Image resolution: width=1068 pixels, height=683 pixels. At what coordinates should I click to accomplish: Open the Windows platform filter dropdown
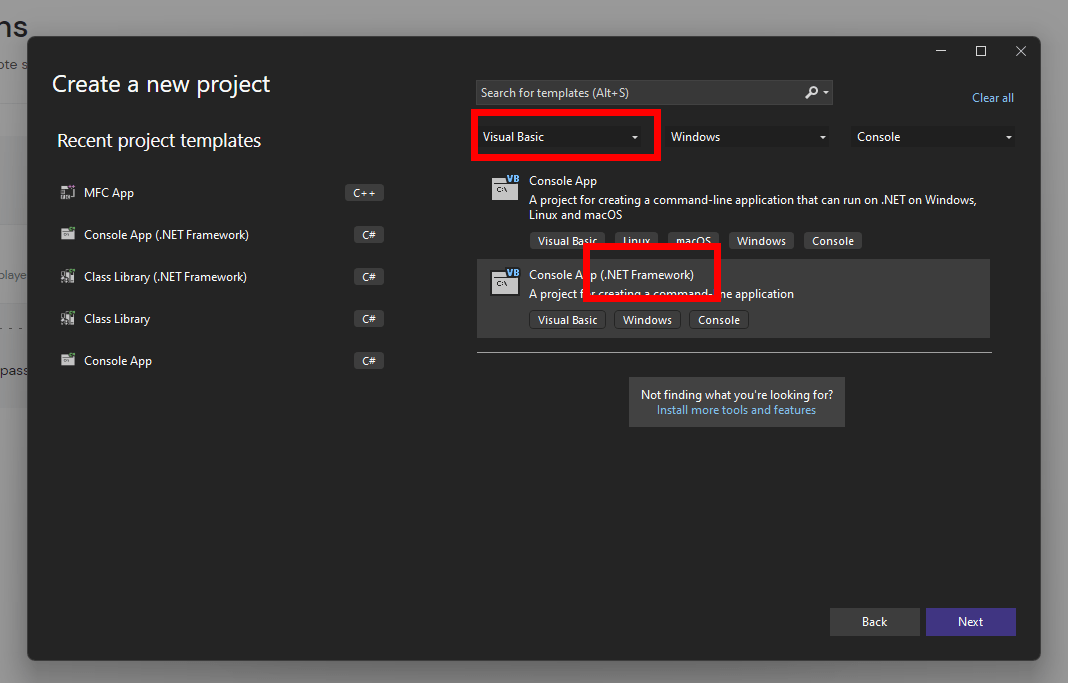coord(747,137)
